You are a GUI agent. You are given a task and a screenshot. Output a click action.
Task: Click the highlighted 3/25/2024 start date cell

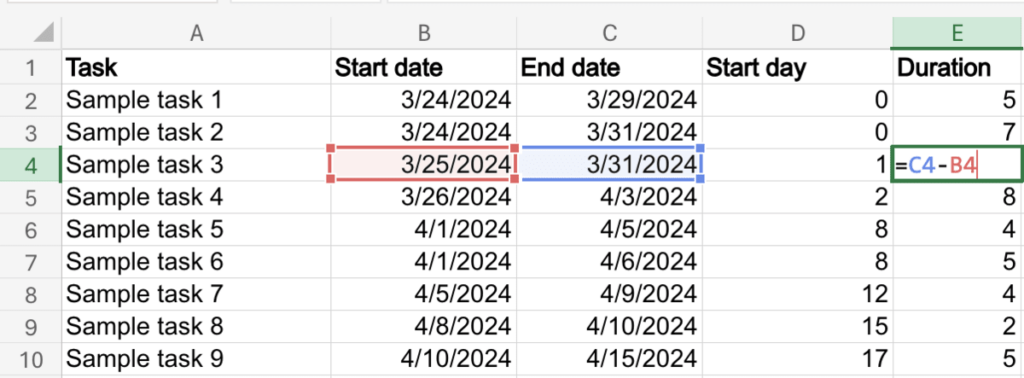[x=423, y=165]
